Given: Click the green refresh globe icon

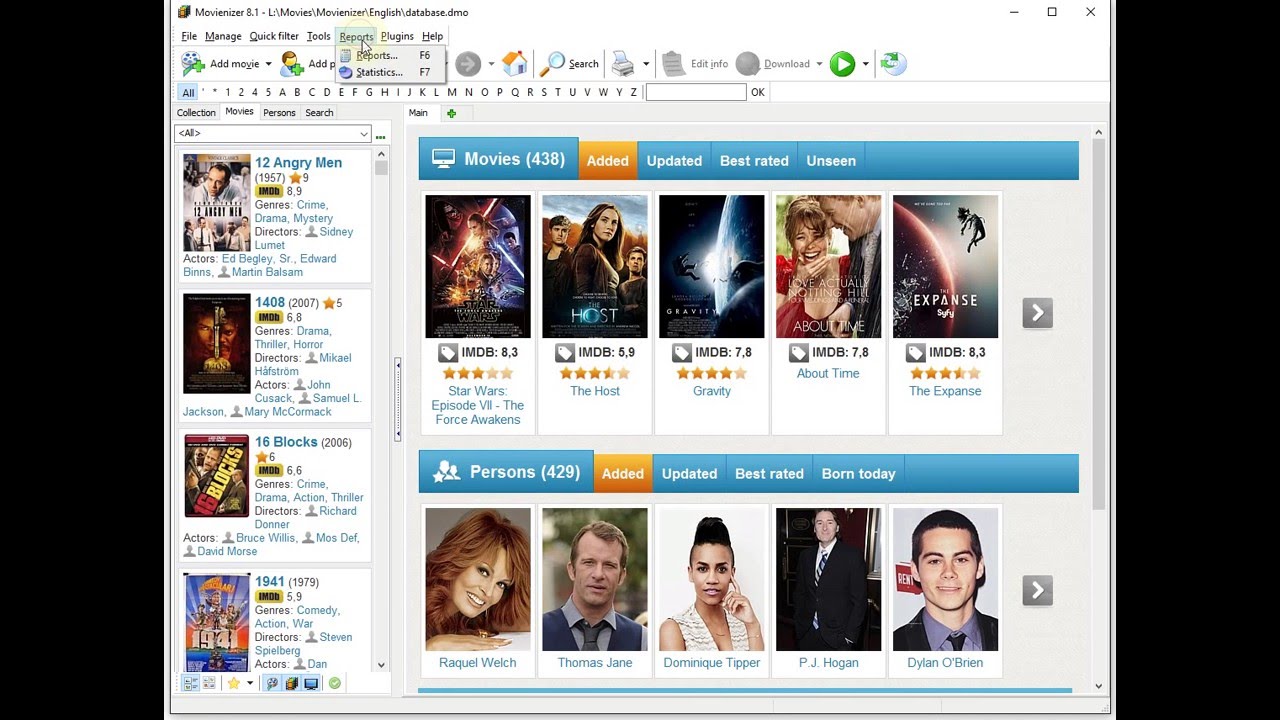Looking at the screenshot, I should pyautogui.click(x=893, y=64).
